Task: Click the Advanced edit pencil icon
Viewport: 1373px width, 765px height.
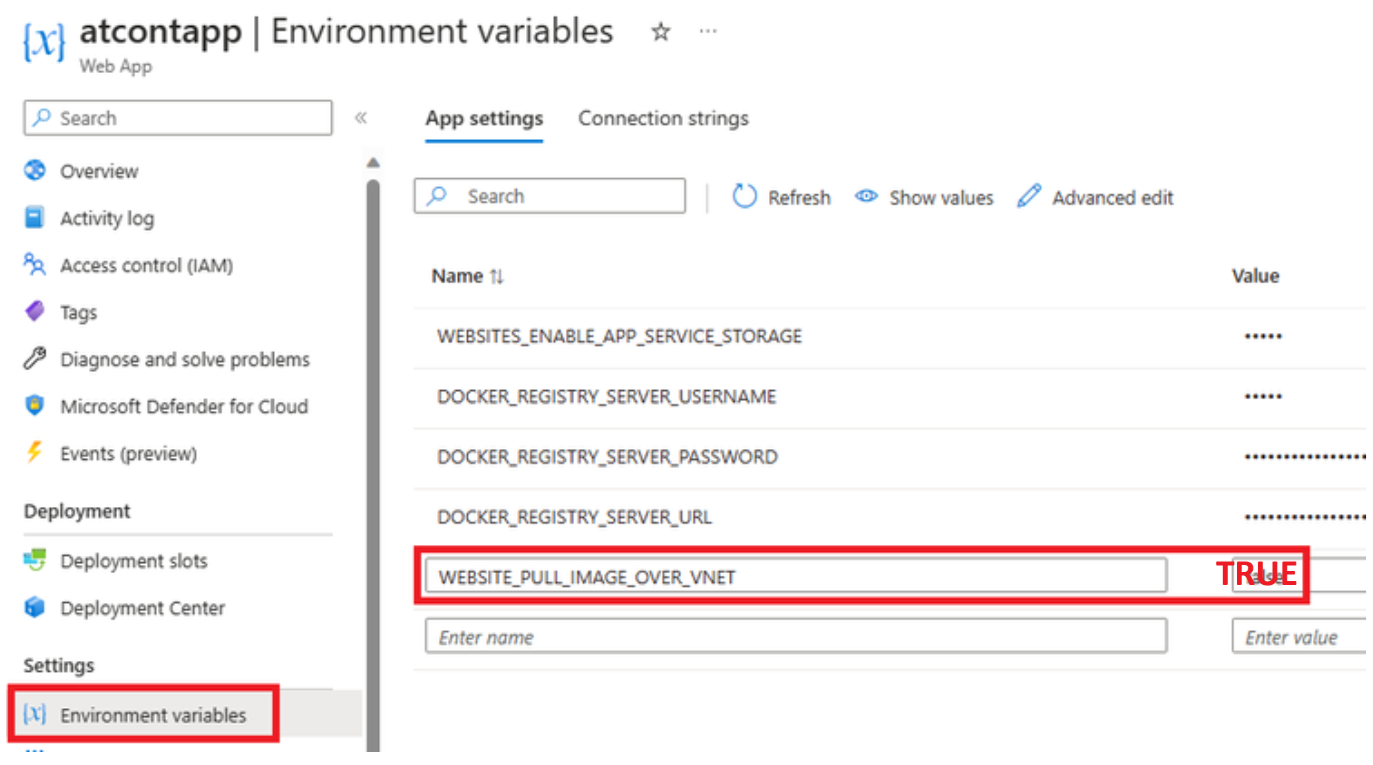Action: [1029, 197]
